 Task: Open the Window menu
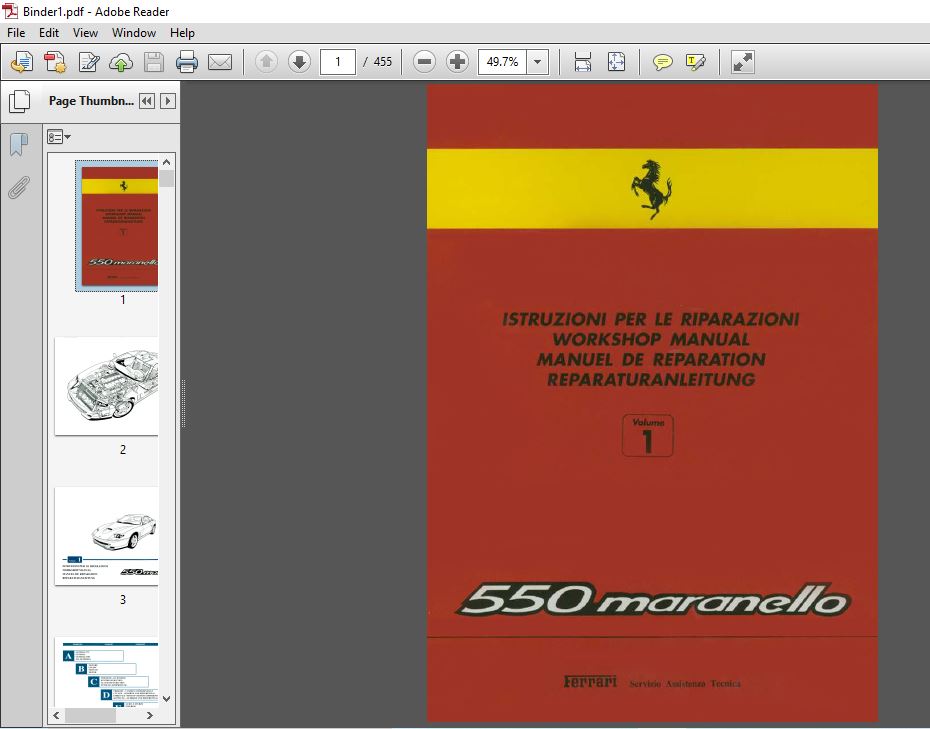(133, 33)
